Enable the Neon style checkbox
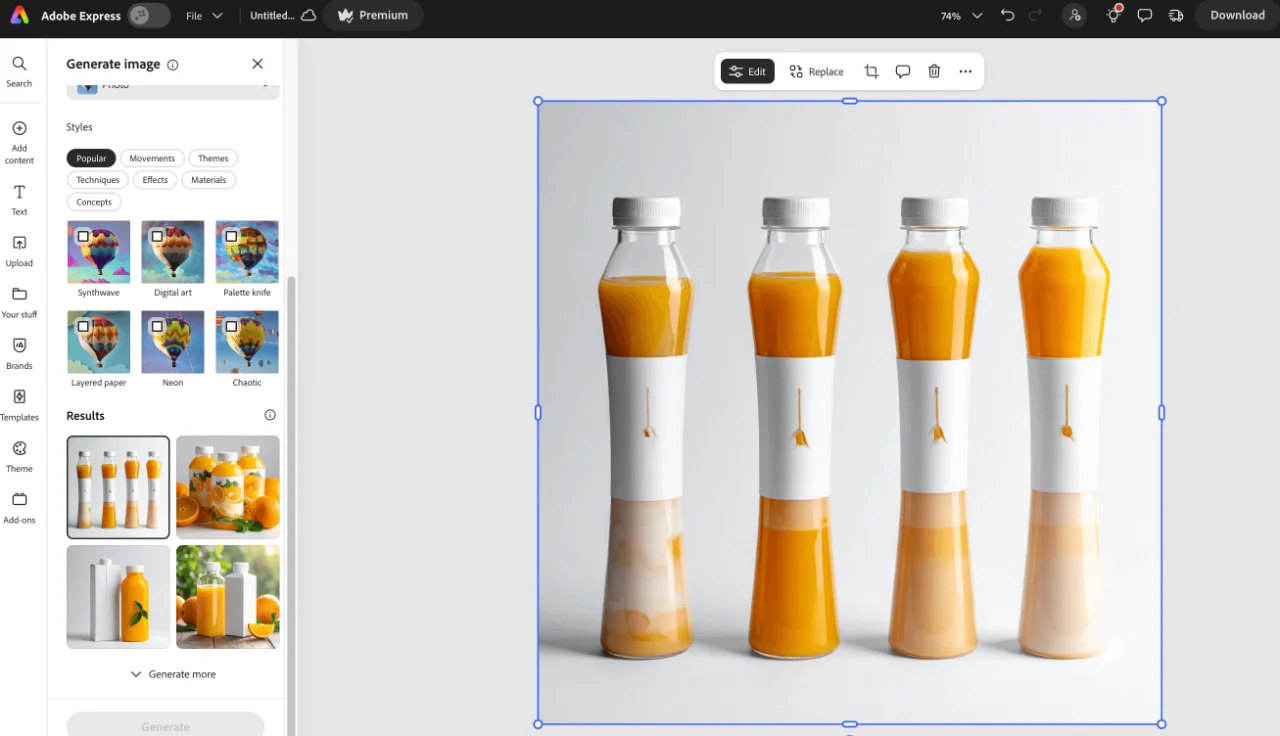 pyautogui.click(x=157, y=327)
